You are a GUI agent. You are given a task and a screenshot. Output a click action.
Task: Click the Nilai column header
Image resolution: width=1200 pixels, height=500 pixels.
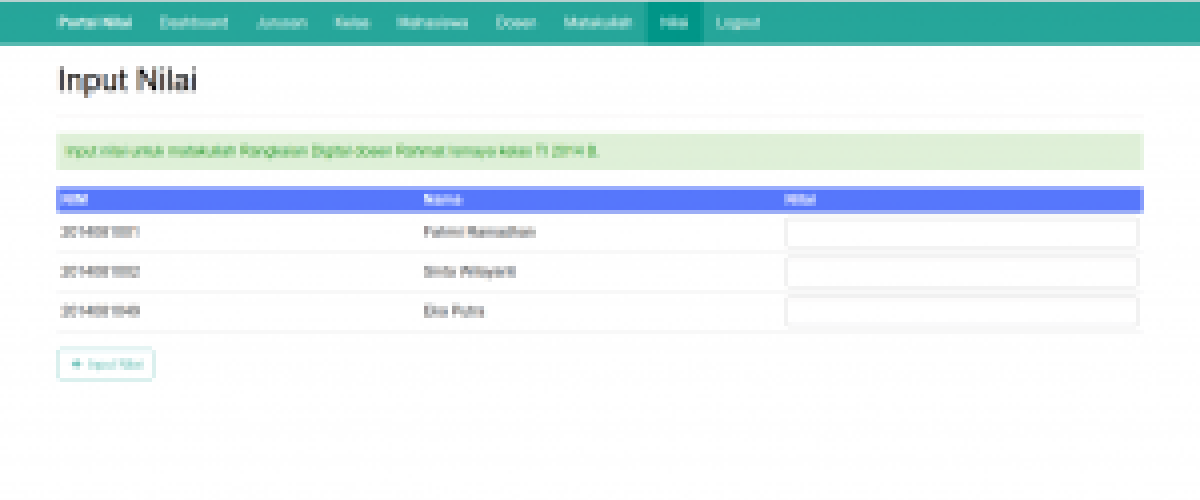tap(802, 200)
